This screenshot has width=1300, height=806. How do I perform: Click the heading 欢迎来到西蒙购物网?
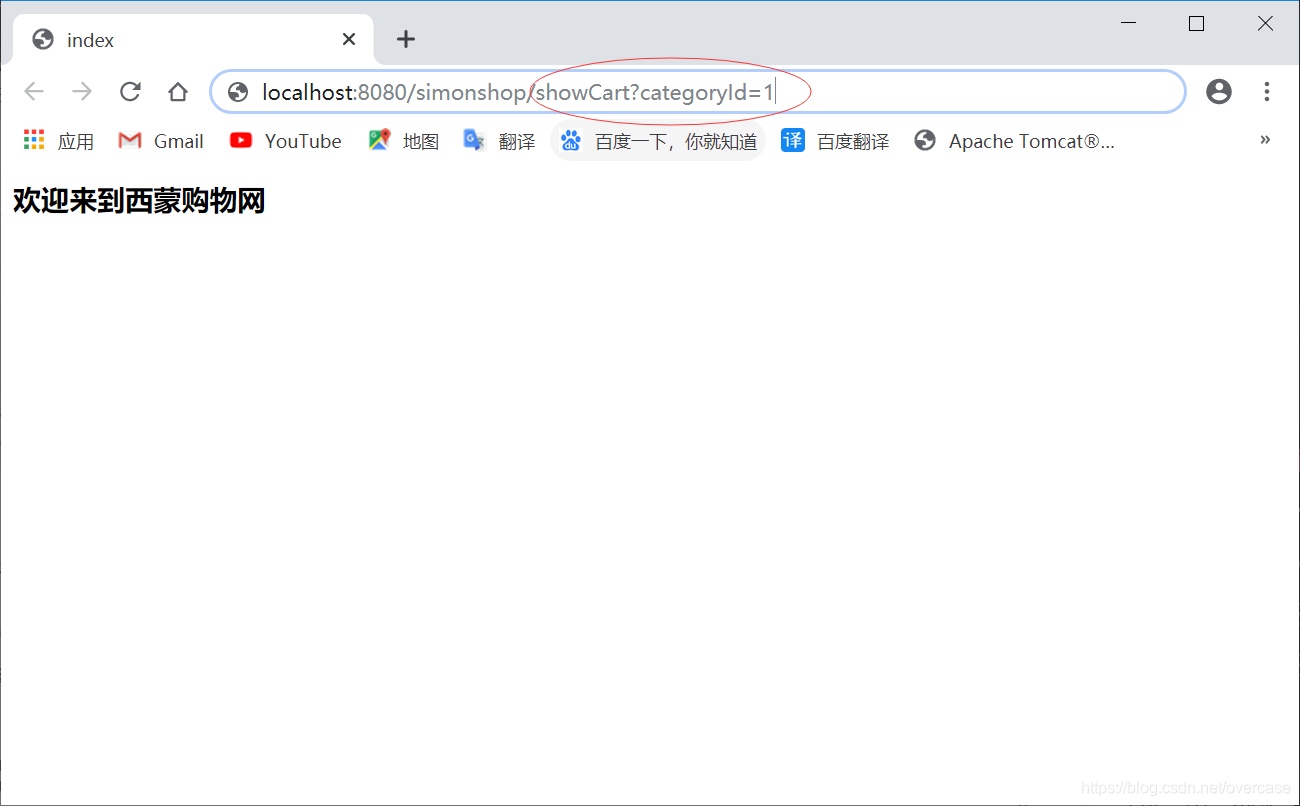click(x=139, y=201)
